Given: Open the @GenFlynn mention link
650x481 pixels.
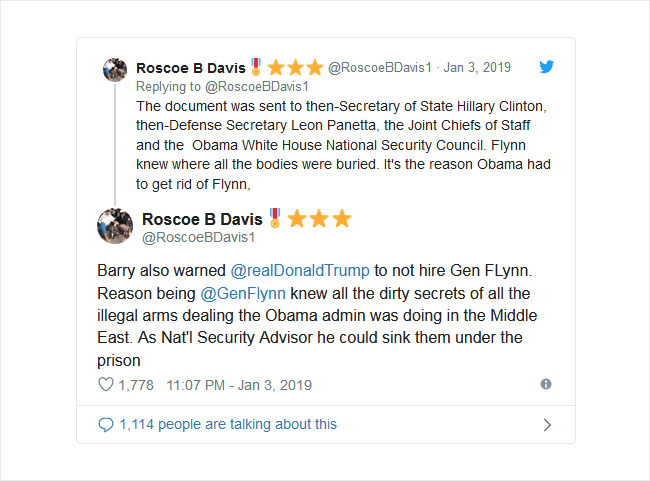Looking at the screenshot, I should pos(243,294).
